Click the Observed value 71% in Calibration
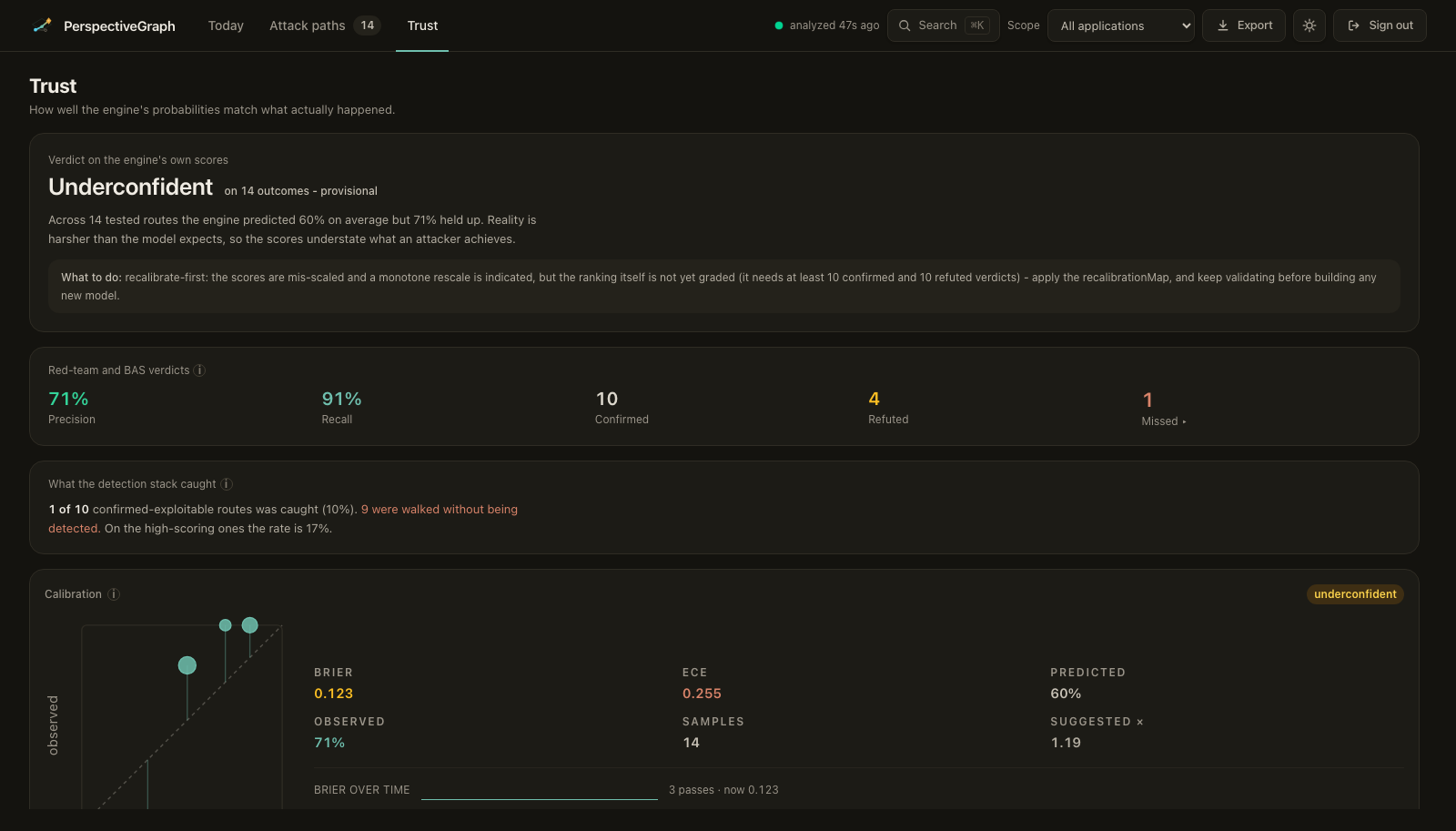Image resolution: width=1456 pixels, height=831 pixels. pyautogui.click(x=329, y=743)
